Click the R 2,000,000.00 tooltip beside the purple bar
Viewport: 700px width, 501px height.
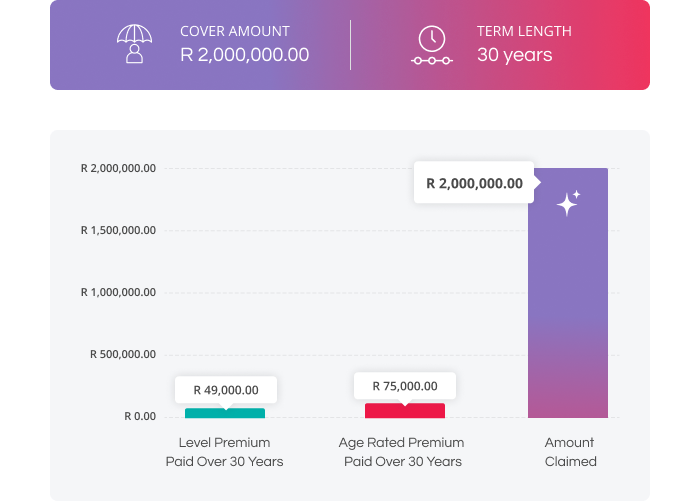[474, 183]
